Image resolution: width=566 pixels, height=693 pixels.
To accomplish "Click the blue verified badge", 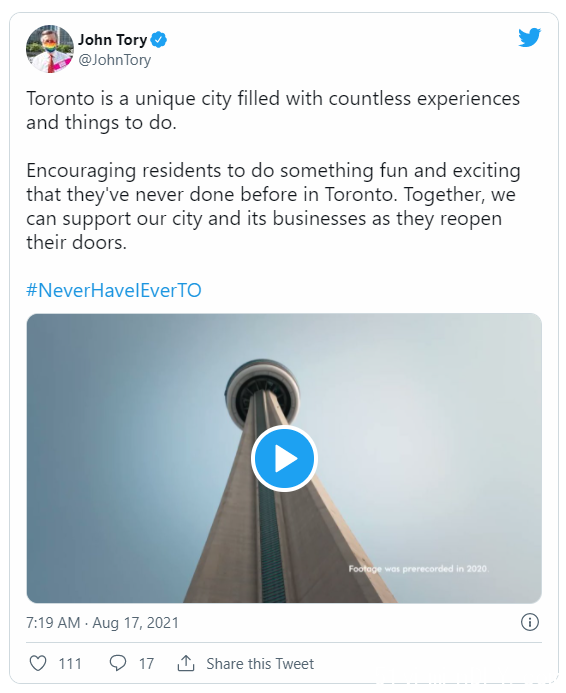I will point(159,40).
